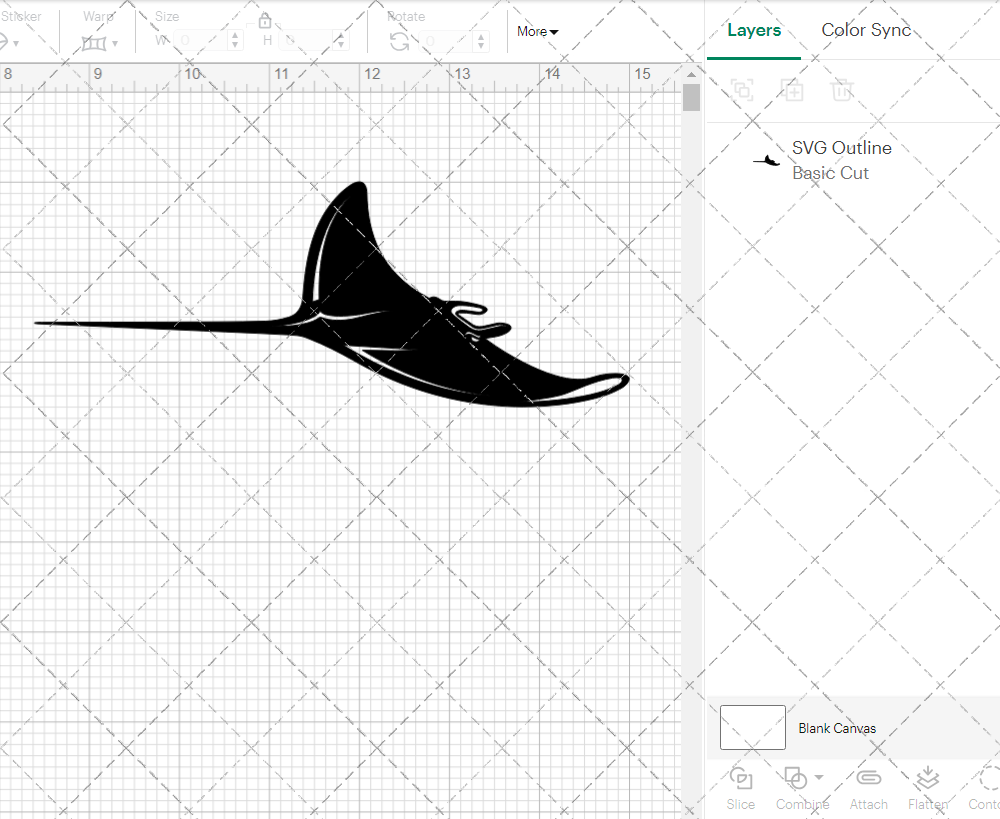Click the Combine shapes icon
Screen dimensions: 1000x819
point(795,778)
